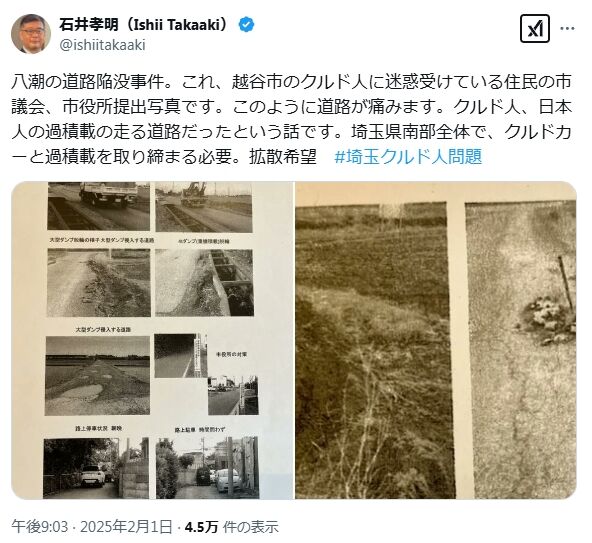Image resolution: width=592 pixels, height=543 pixels.
Task: Click the pothole road photo in the collage
Action: coord(98,376)
